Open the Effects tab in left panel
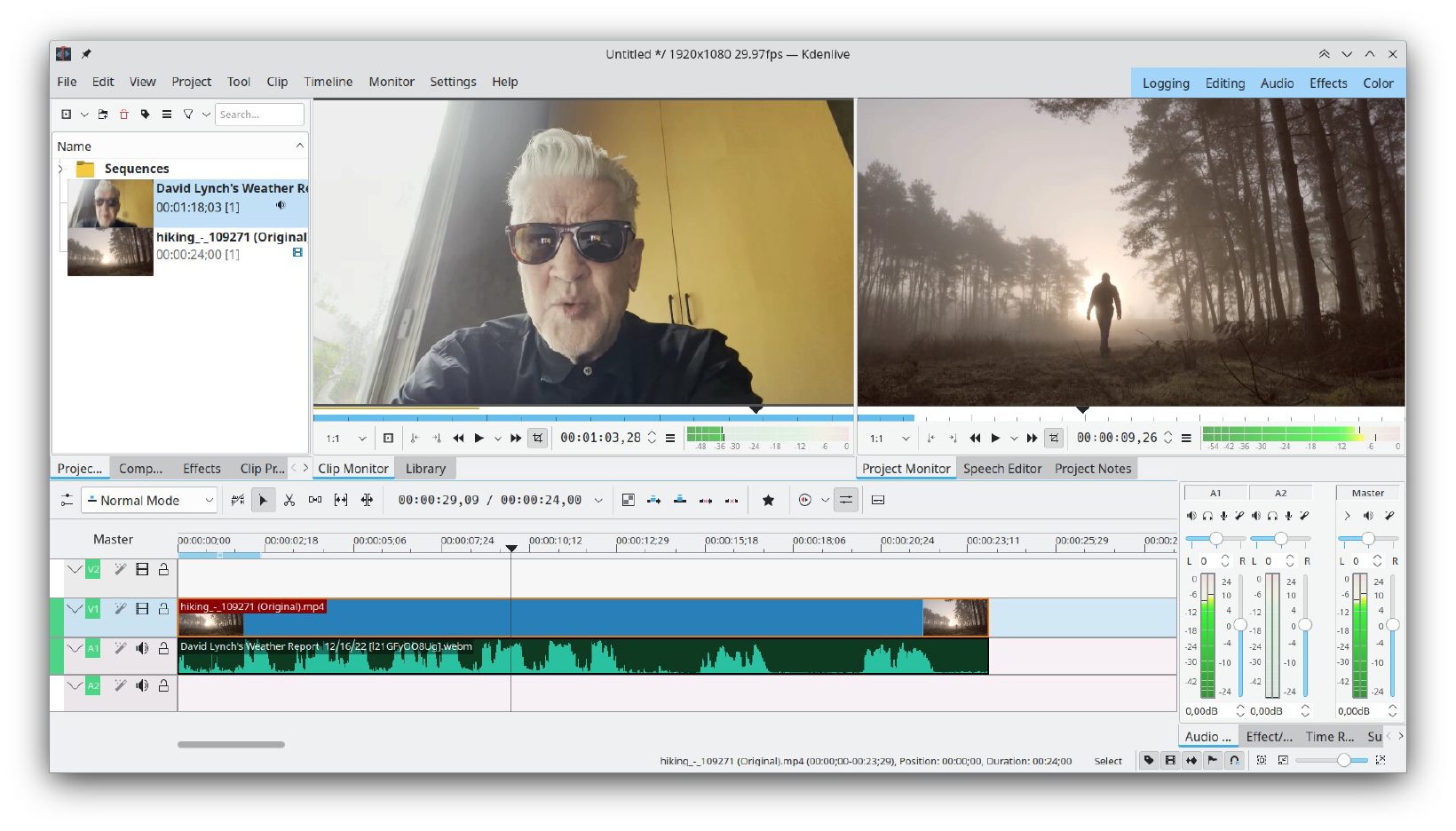Image resolution: width=1456 pixels, height=831 pixels. [x=202, y=469]
